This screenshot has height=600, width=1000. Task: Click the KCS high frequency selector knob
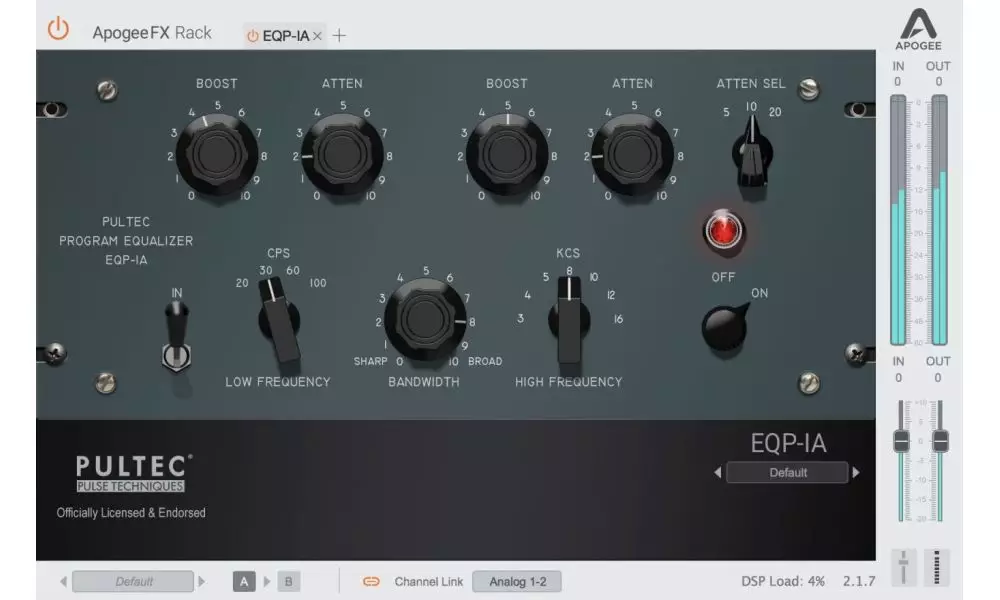tap(569, 320)
